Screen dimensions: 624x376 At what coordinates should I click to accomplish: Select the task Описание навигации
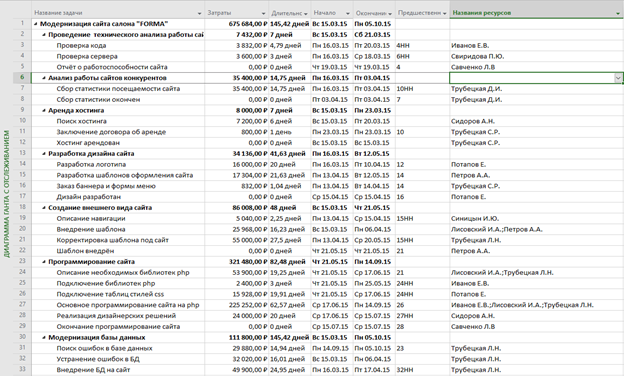point(91,218)
